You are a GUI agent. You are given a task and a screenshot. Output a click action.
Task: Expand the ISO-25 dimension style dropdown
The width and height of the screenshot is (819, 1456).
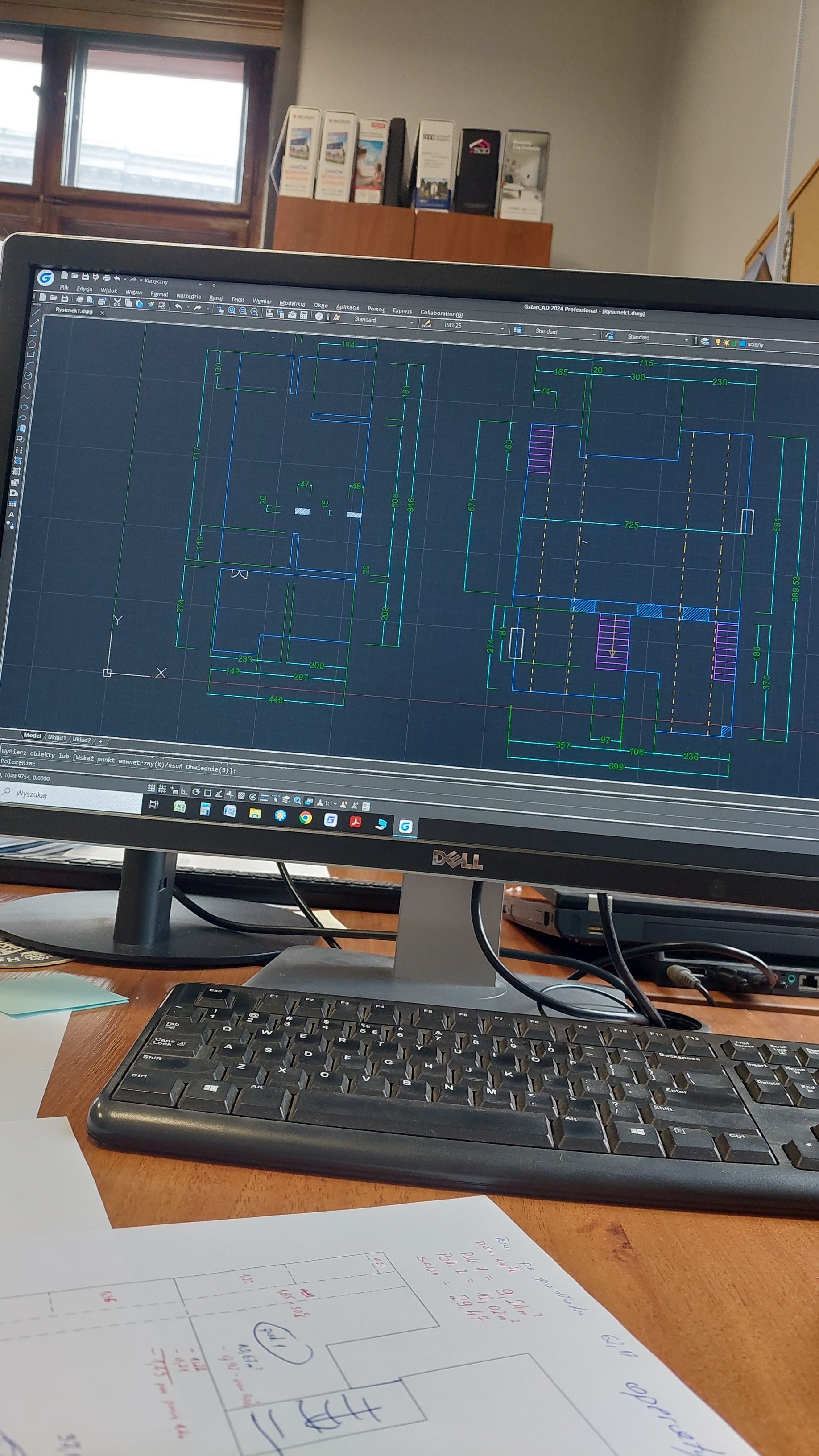pyautogui.click(x=501, y=329)
